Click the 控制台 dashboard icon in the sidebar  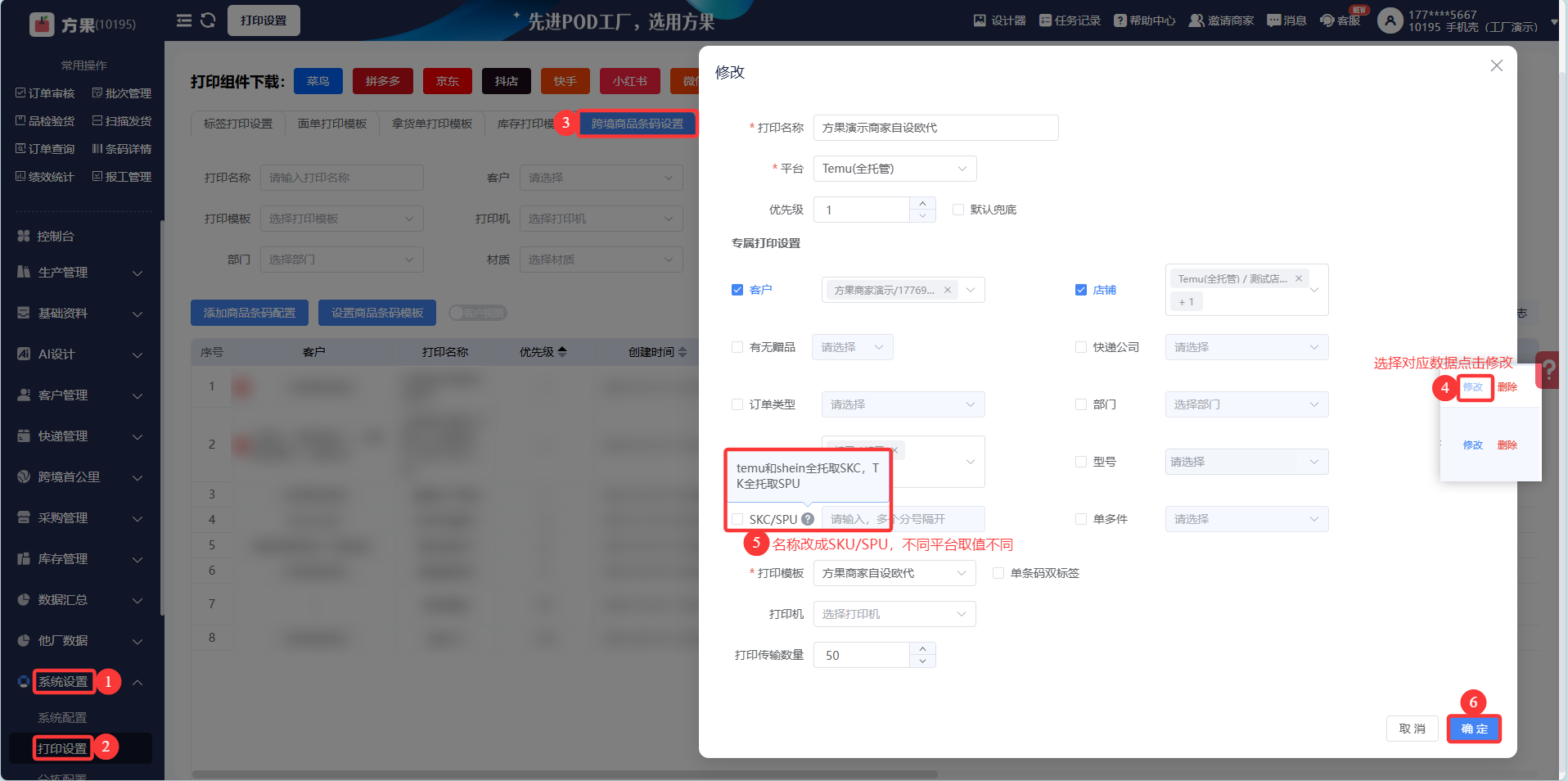coord(24,236)
